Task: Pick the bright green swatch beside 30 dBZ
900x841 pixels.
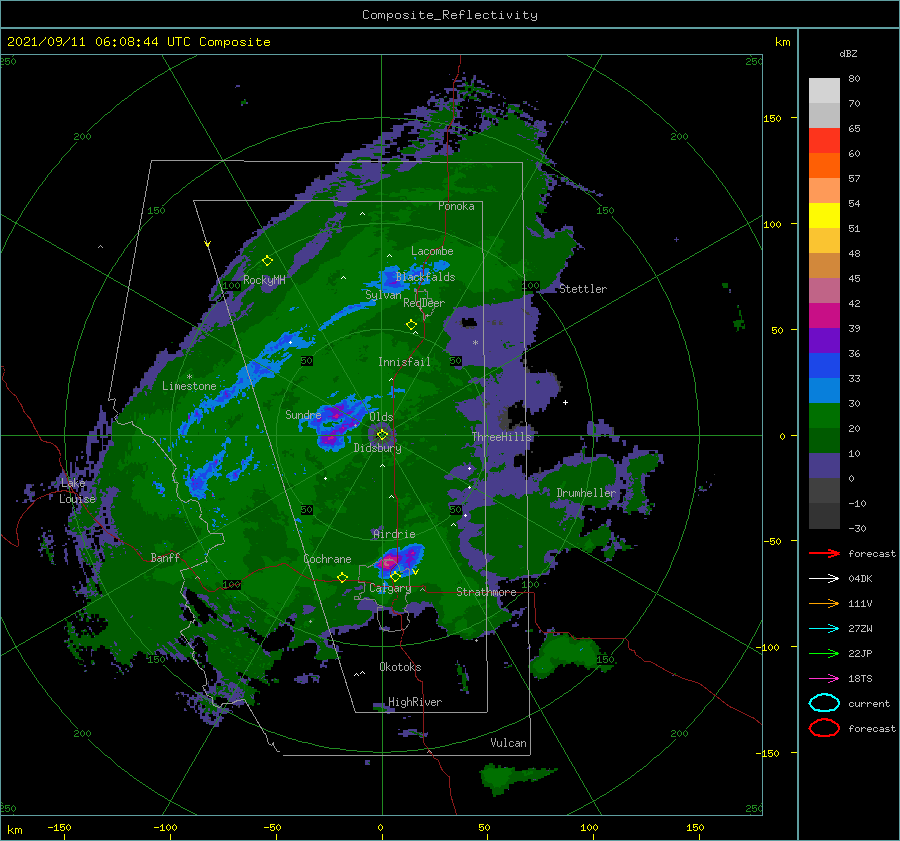Action: [x=824, y=415]
